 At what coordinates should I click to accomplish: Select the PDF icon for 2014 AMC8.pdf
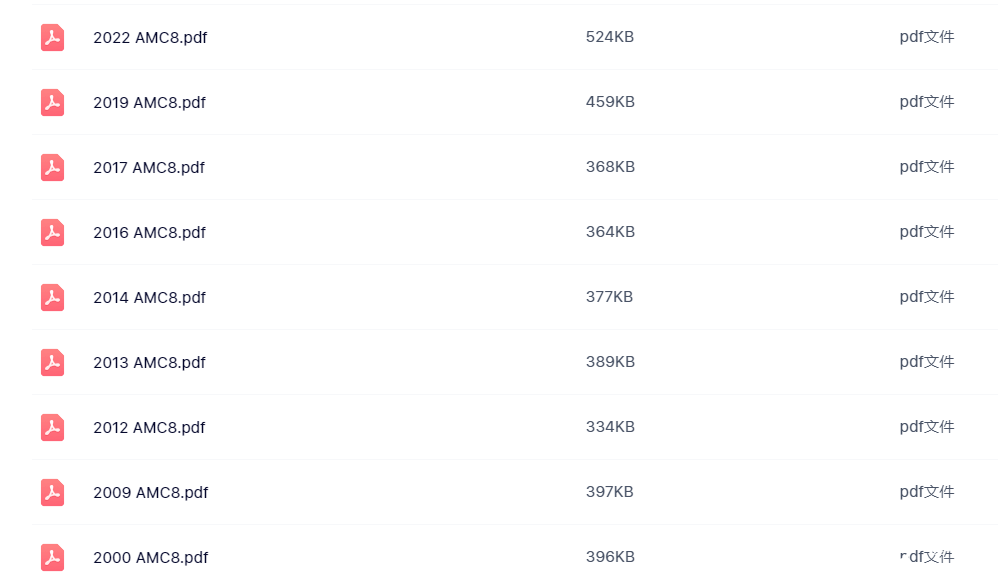pos(52,297)
